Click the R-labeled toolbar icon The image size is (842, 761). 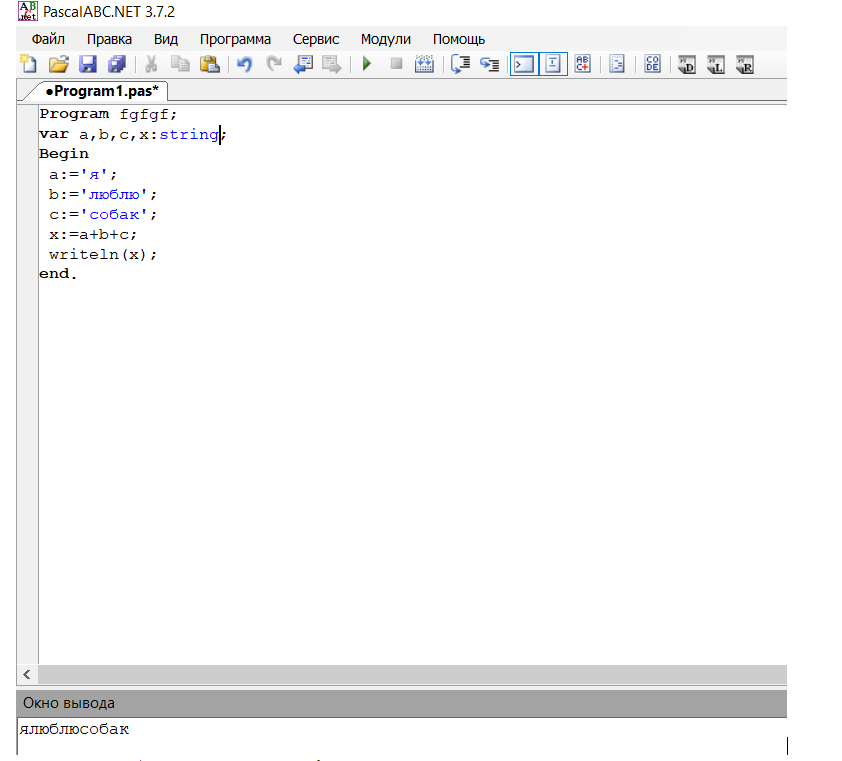745,64
